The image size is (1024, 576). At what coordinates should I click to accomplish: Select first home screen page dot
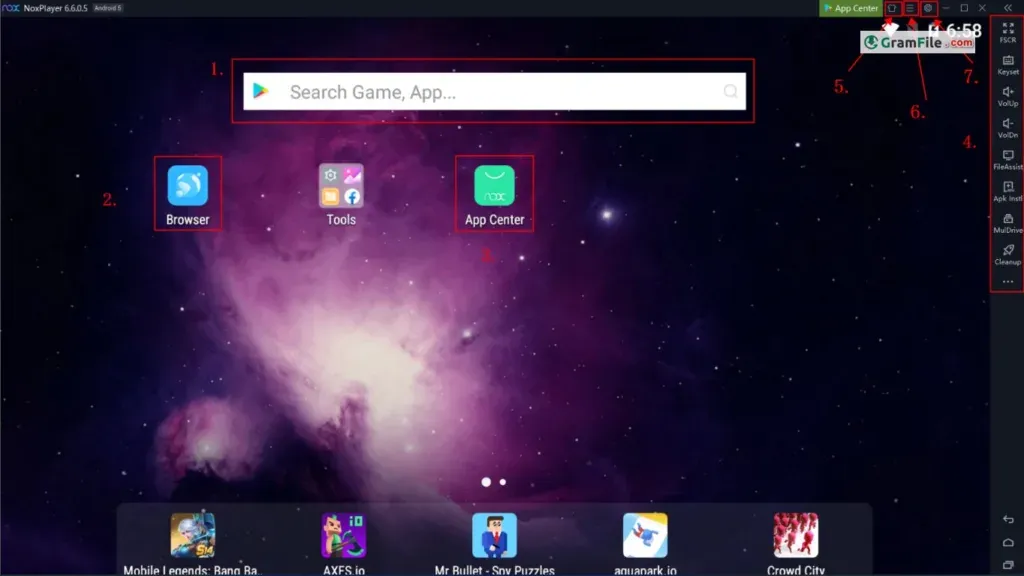(486, 482)
